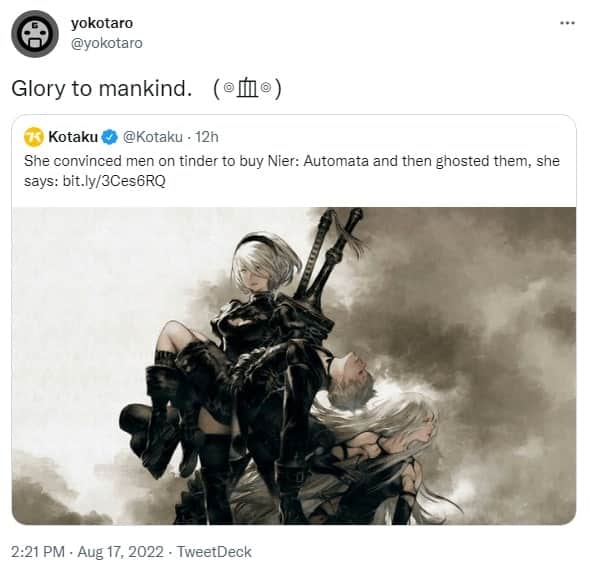The width and height of the screenshot is (590, 567).
Task: Open yokotaro's profile avatar
Action: pos(35,34)
